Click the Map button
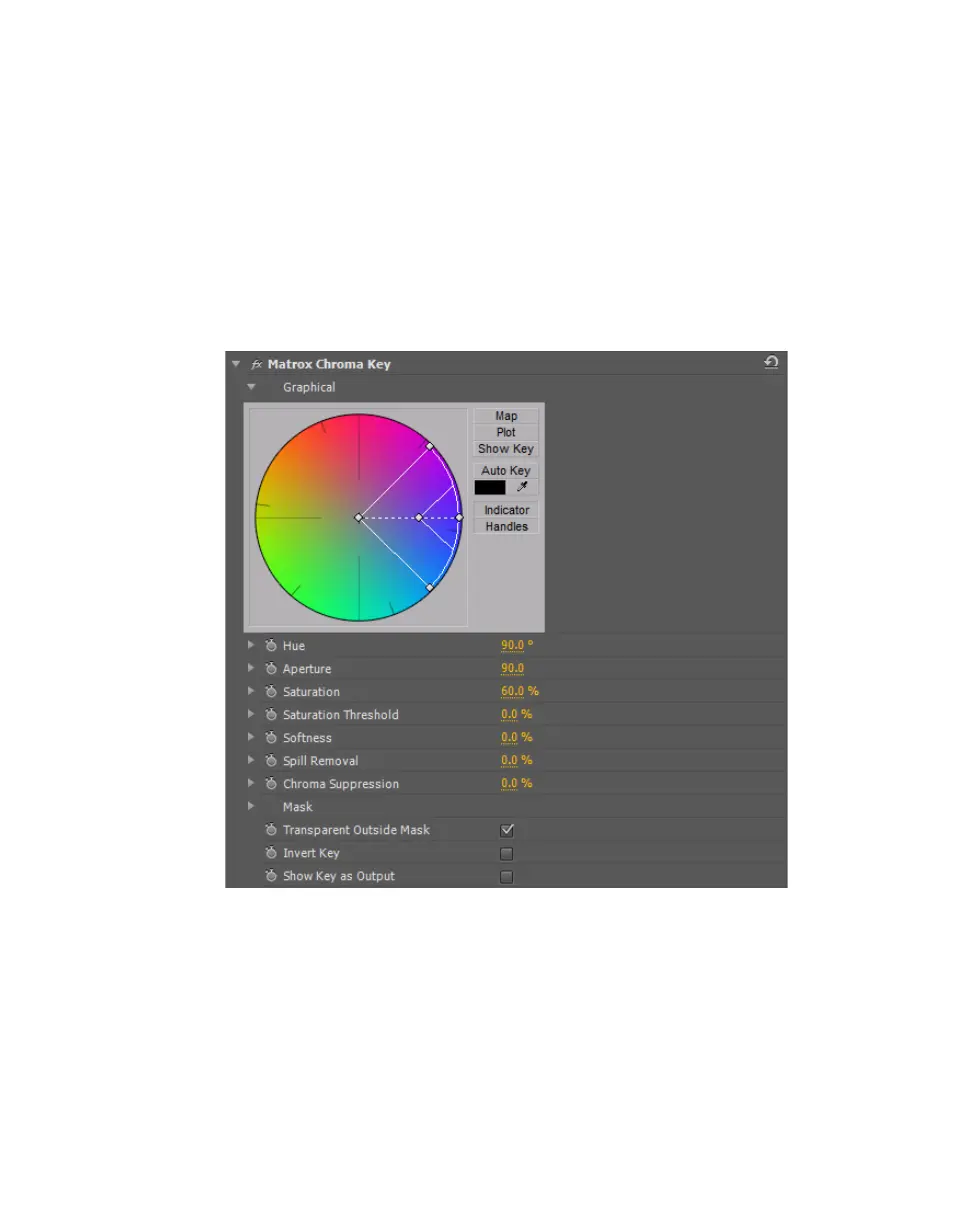Screen dimensions: 972x1224 (506, 416)
